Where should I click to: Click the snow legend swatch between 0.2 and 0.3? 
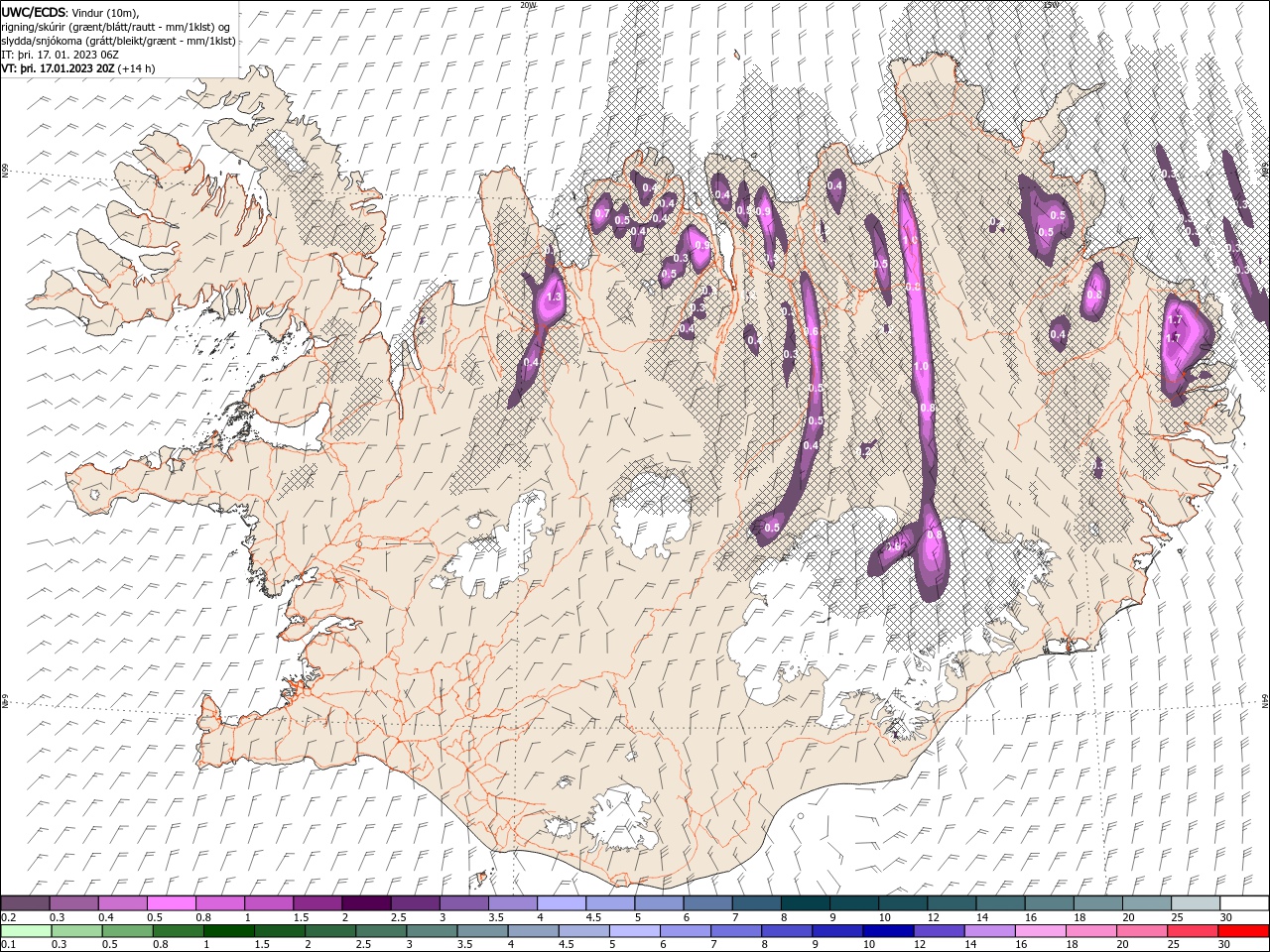click(25, 903)
